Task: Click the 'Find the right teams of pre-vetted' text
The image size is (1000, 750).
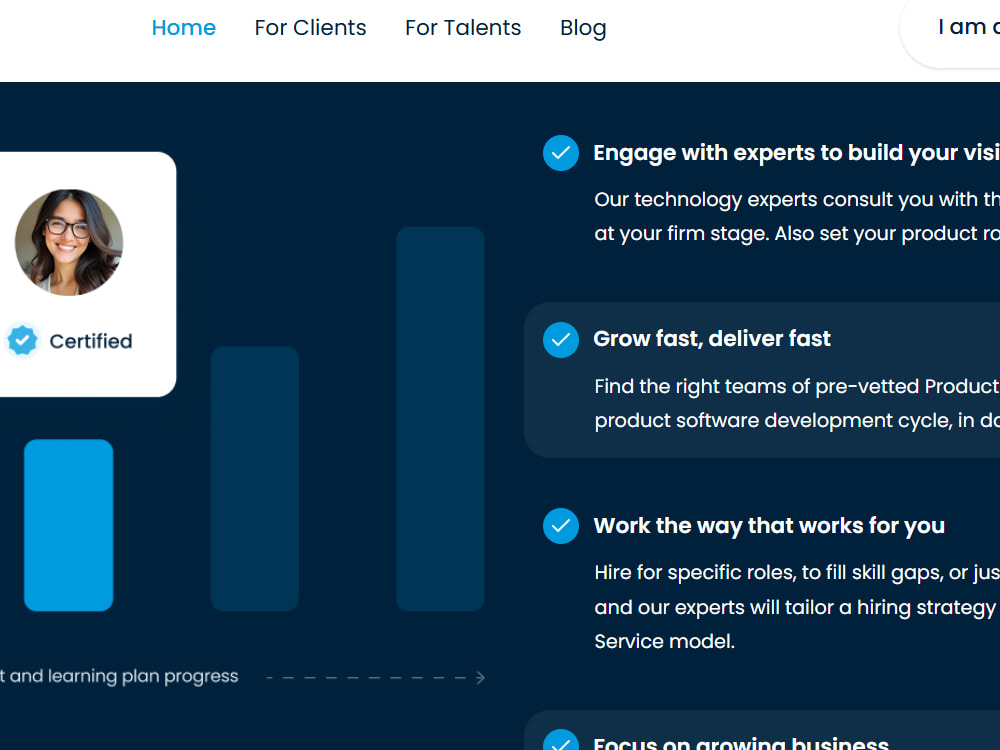Action: [x=797, y=386]
